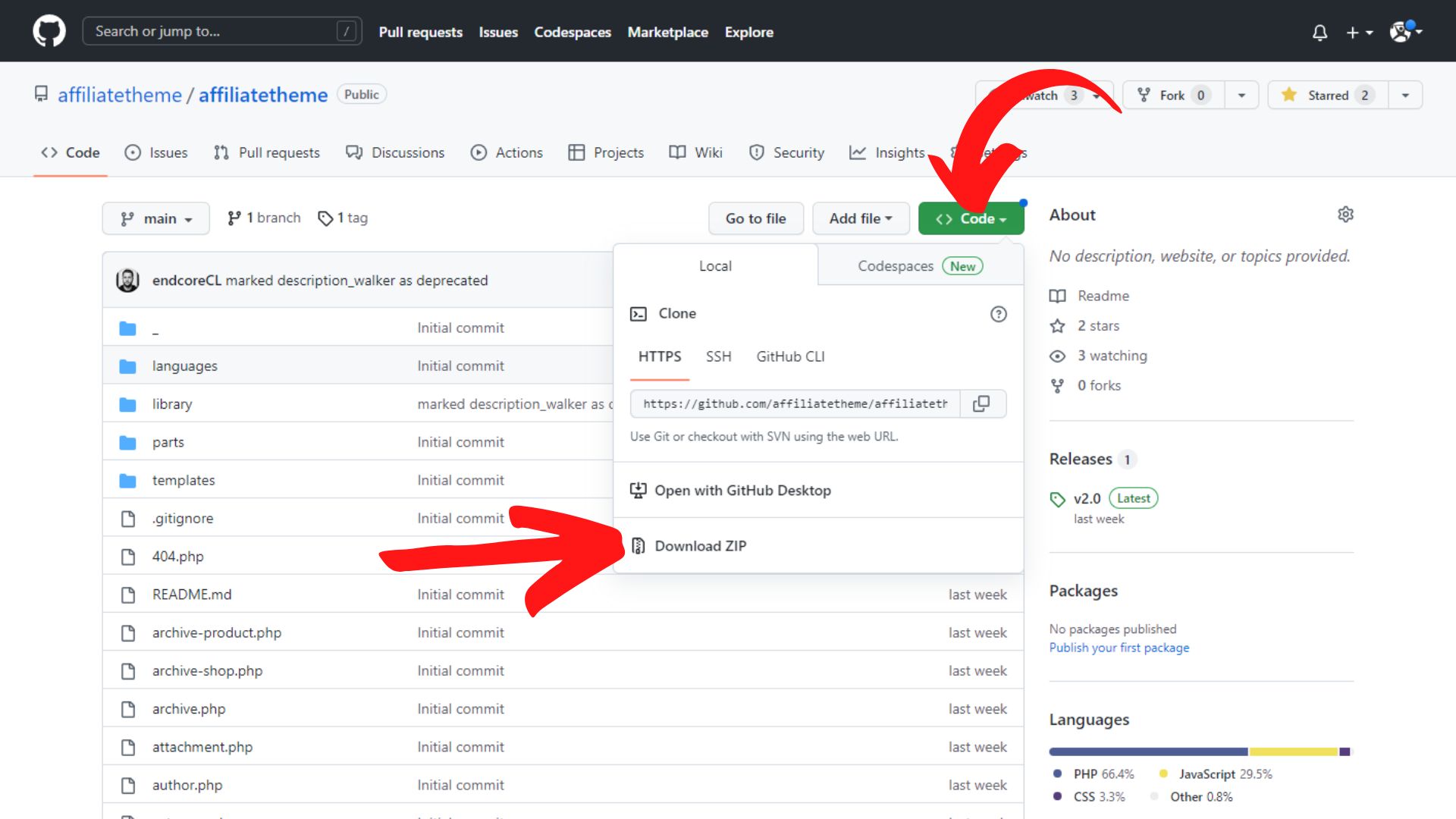The width and height of the screenshot is (1456, 819).
Task: Open the Projects tab
Action: click(606, 152)
